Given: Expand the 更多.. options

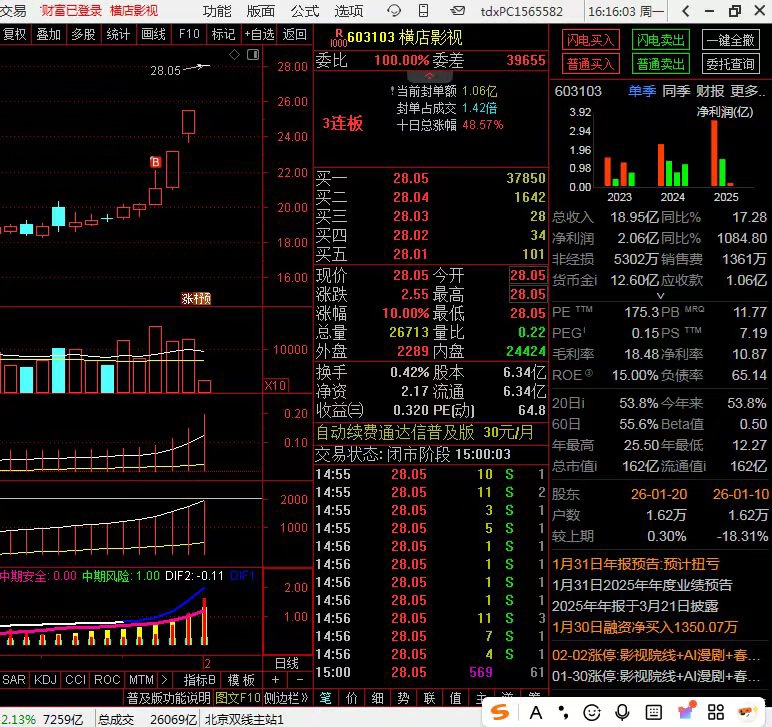Looking at the screenshot, I should point(747,91).
